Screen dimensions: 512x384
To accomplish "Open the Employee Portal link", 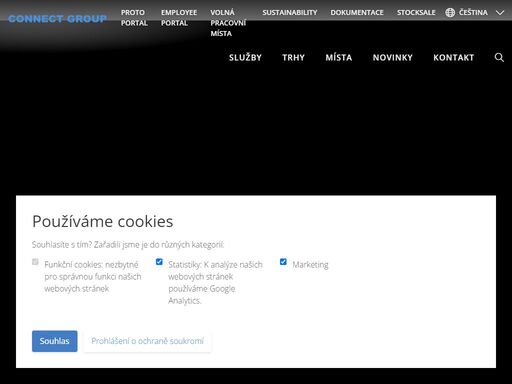I will pyautogui.click(x=179, y=18).
